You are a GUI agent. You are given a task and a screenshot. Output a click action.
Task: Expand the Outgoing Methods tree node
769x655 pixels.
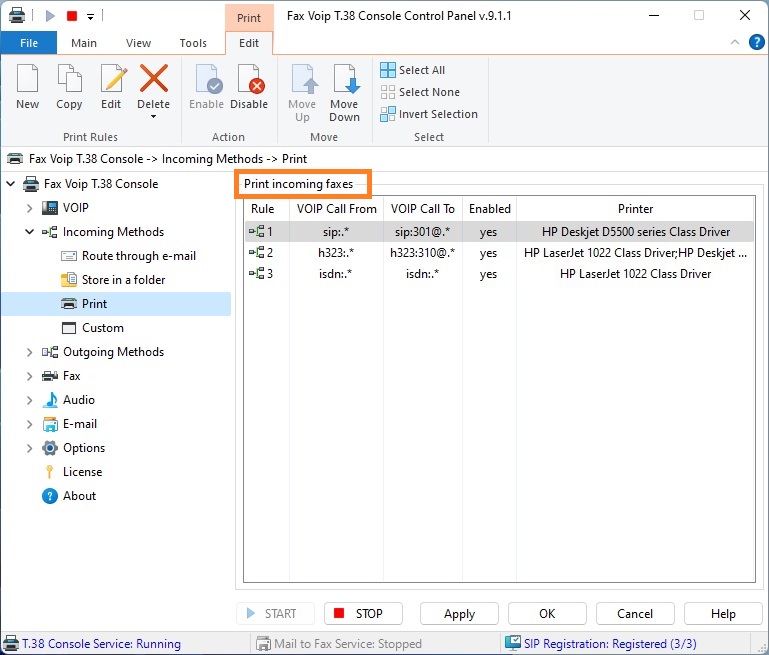pos(29,353)
